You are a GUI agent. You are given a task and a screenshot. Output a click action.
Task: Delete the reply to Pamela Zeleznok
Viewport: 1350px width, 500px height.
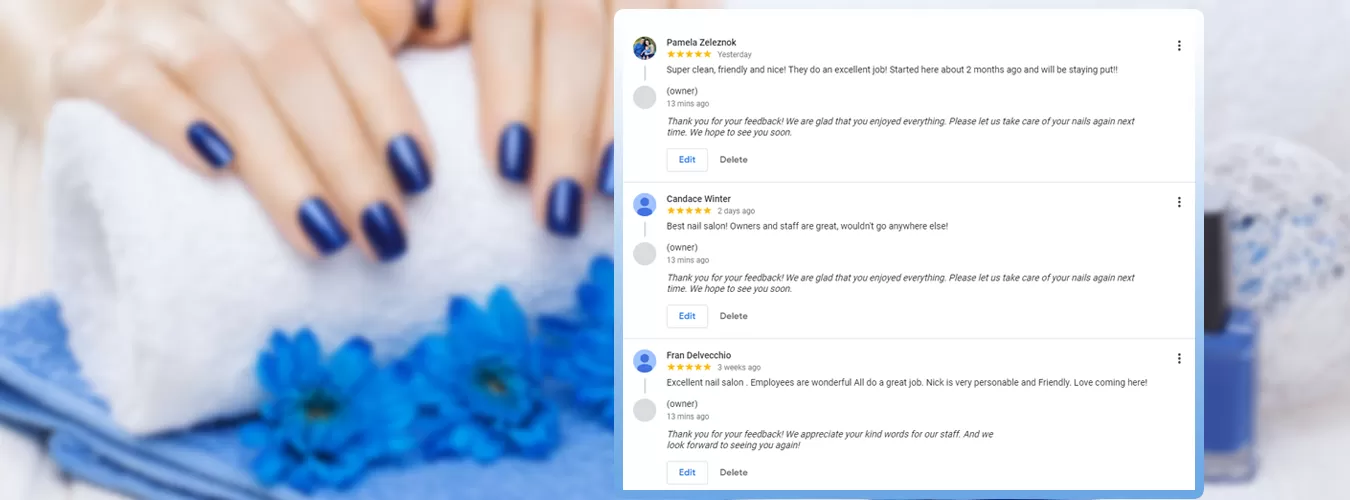click(x=733, y=160)
